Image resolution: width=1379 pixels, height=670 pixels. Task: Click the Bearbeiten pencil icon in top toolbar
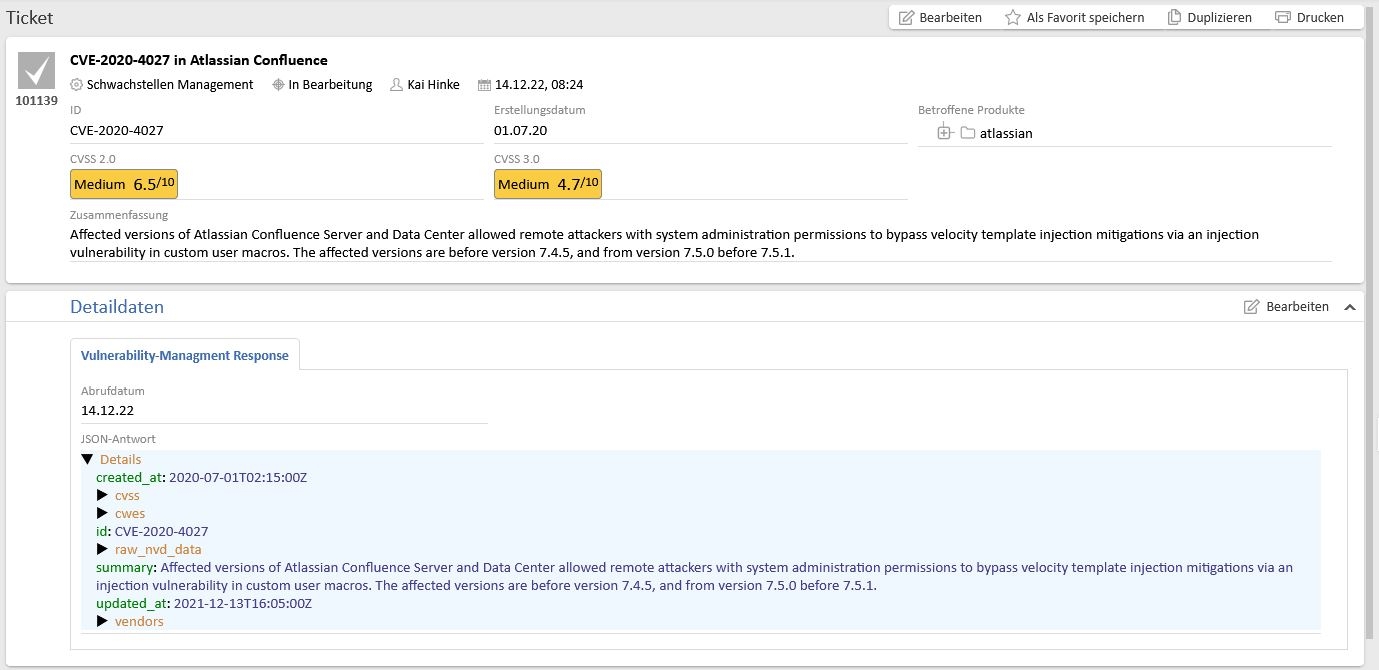click(x=907, y=18)
